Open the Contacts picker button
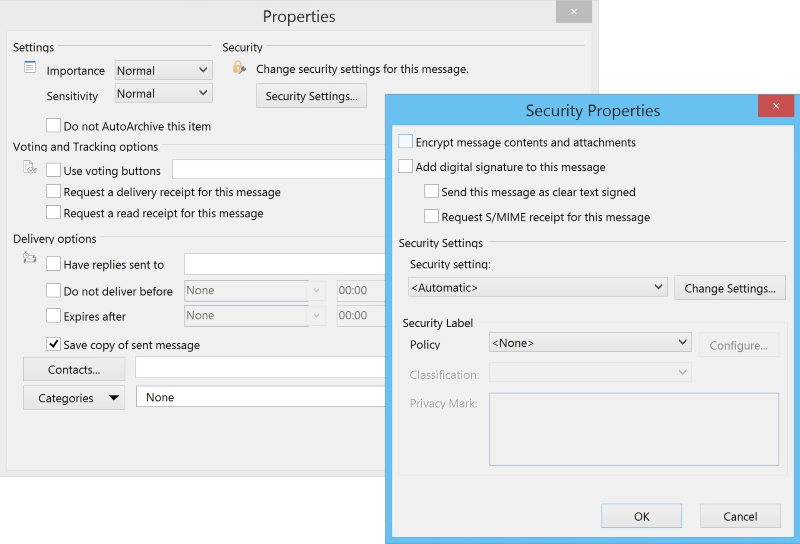 pyautogui.click(x=74, y=369)
